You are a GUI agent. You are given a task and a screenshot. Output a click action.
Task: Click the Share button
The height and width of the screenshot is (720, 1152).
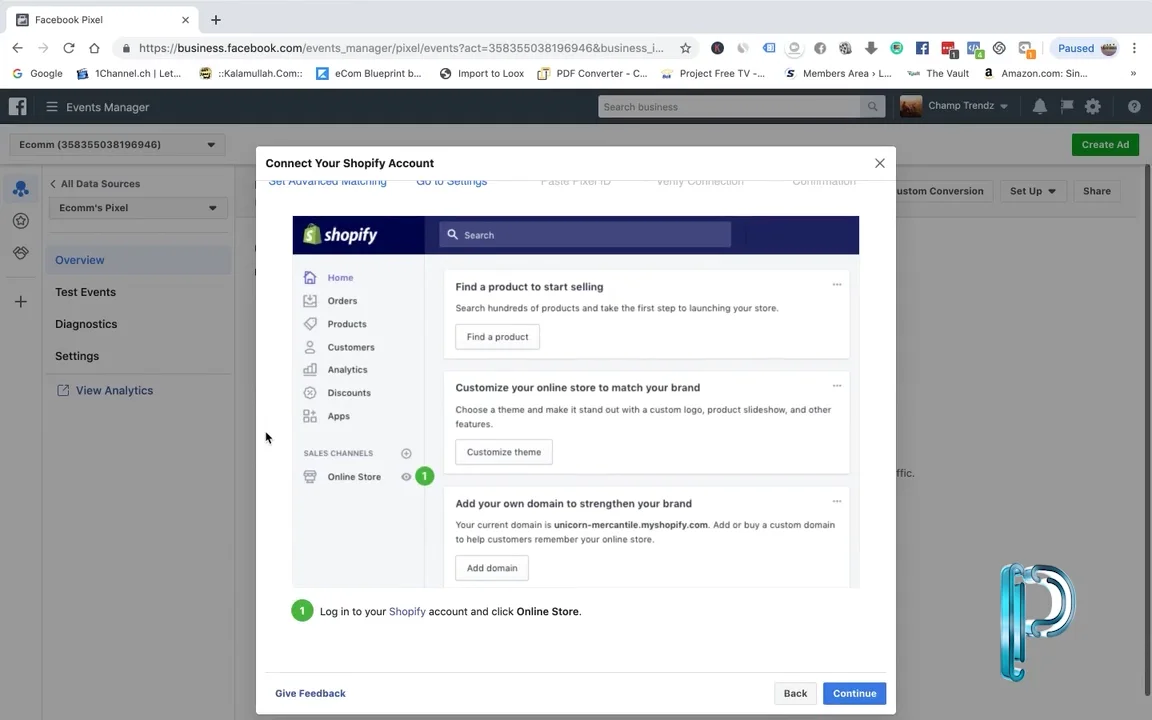pyautogui.click(x=1096, y=191)
